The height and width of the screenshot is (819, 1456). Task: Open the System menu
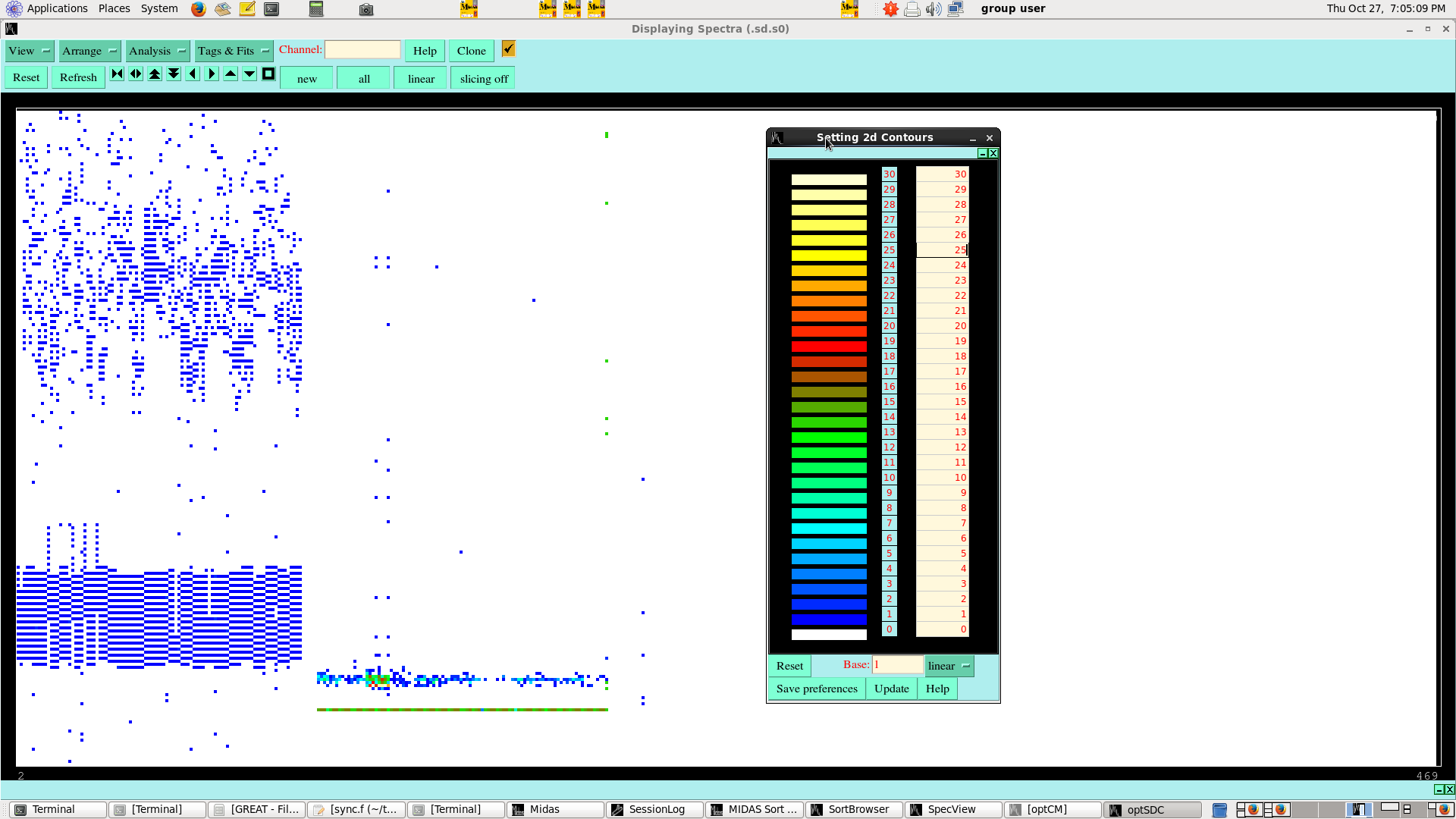click(x=159, y=8)
